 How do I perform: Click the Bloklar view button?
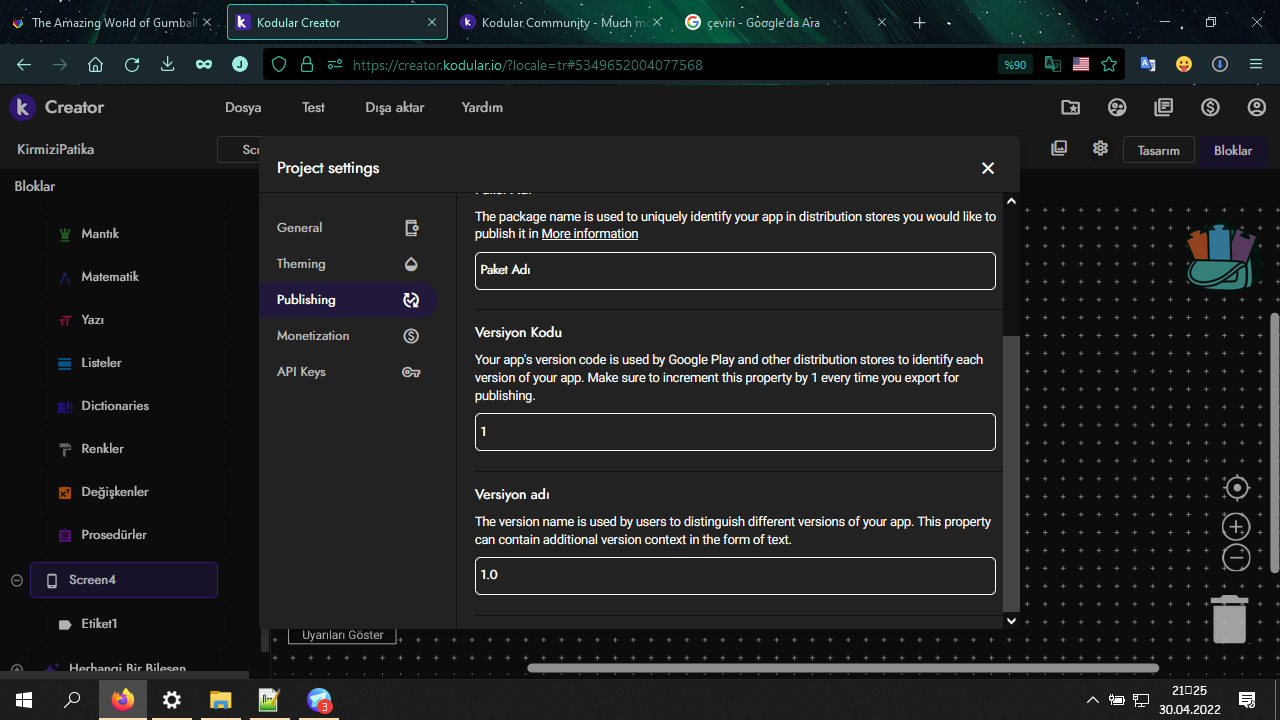(1233, 150)
